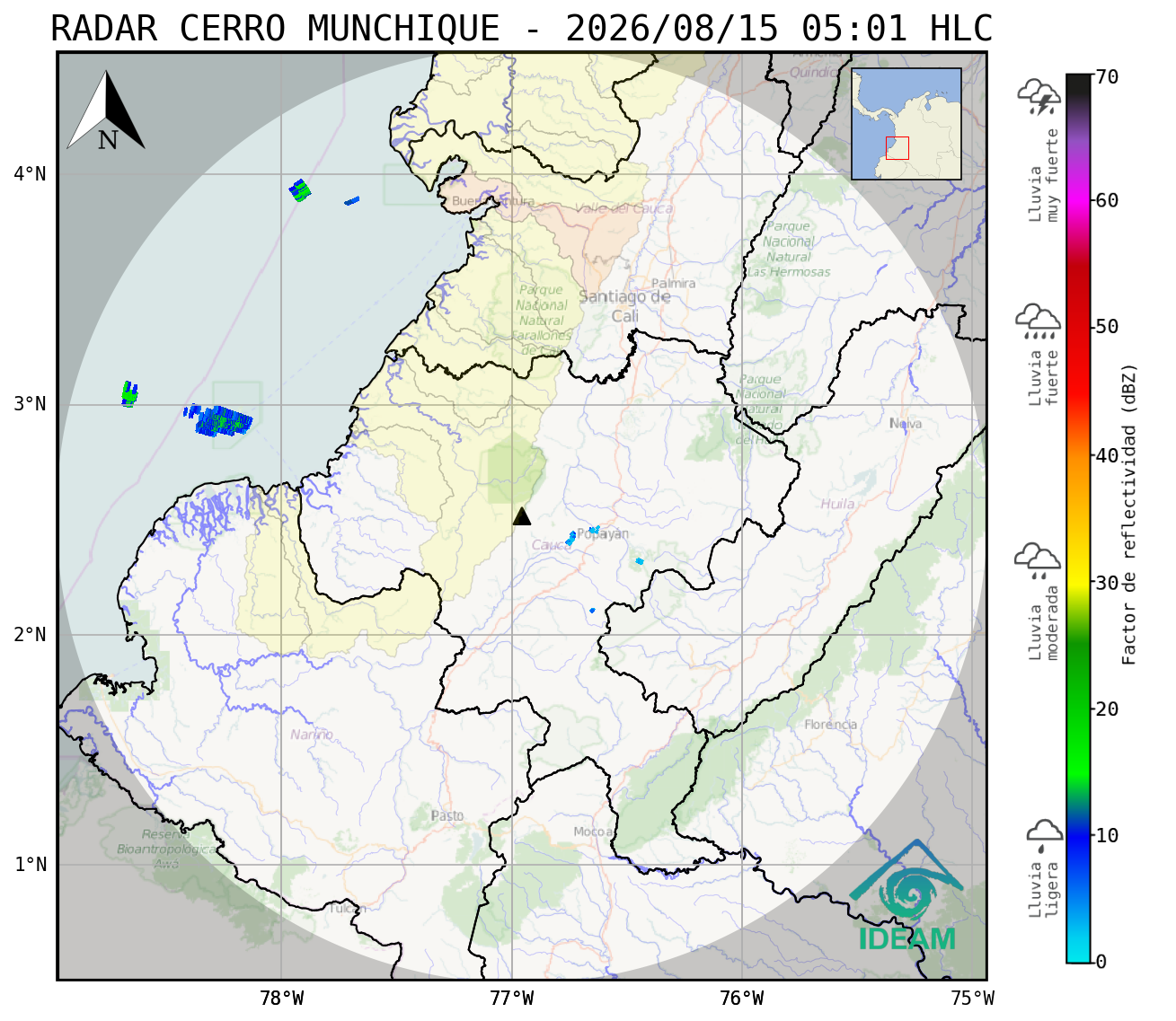
Task: Click the Mocoa city label
Action: (x=593, y=832)
